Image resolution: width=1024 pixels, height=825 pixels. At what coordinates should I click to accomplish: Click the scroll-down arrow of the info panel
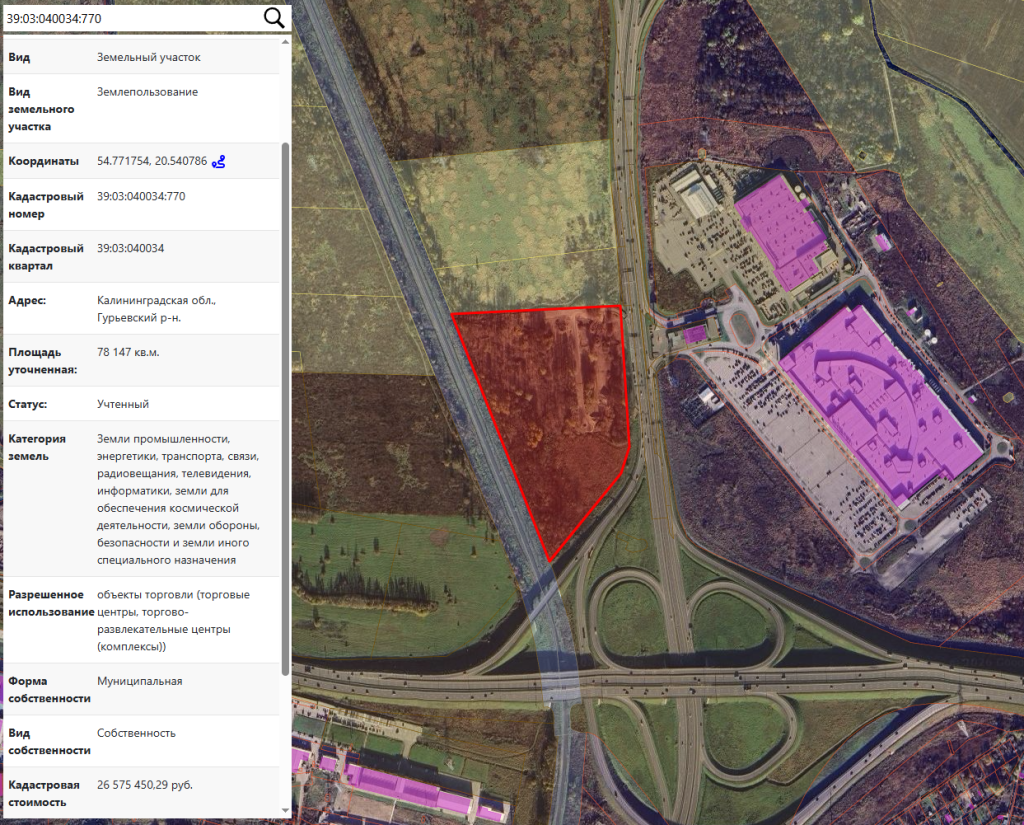(285, 811)
